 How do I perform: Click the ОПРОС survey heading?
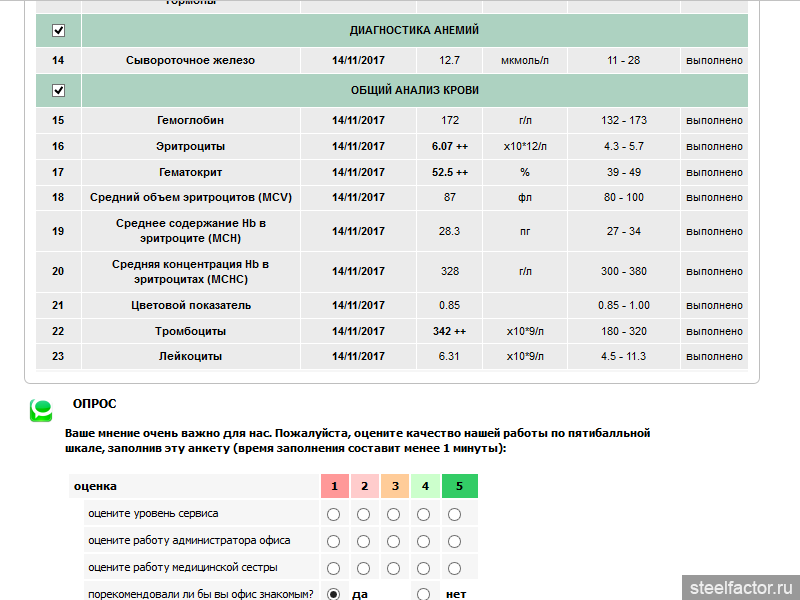click(94, 404)
